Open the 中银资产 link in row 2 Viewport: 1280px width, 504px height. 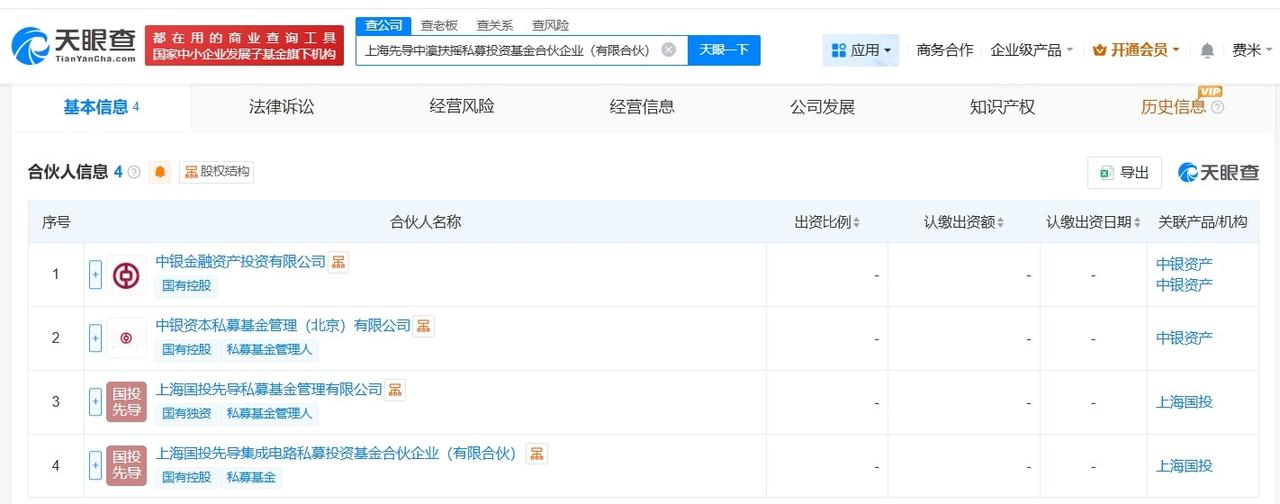[1184, 338]
